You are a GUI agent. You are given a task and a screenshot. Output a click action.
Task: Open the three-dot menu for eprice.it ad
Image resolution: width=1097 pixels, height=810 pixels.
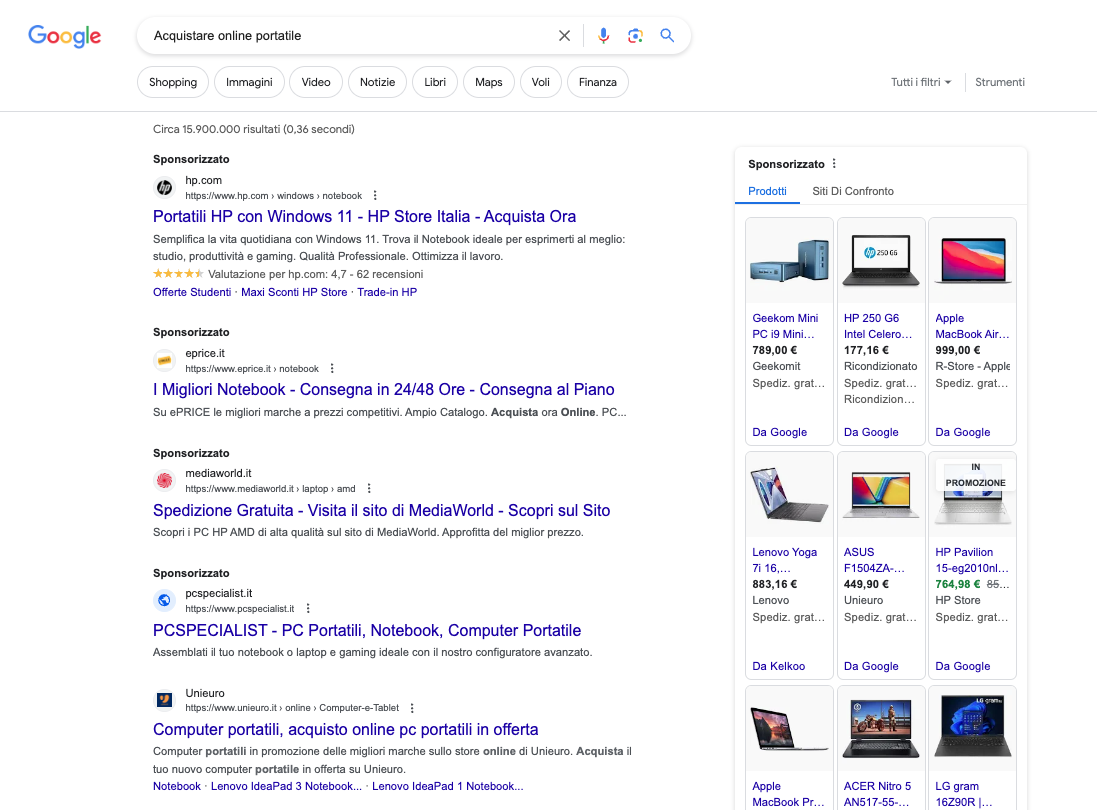[332, 369]
